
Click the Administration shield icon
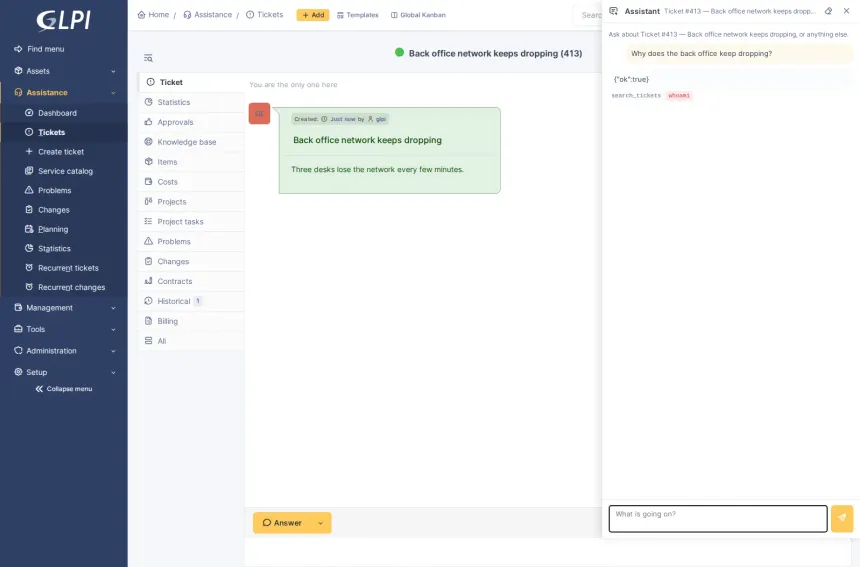(19, 350)
